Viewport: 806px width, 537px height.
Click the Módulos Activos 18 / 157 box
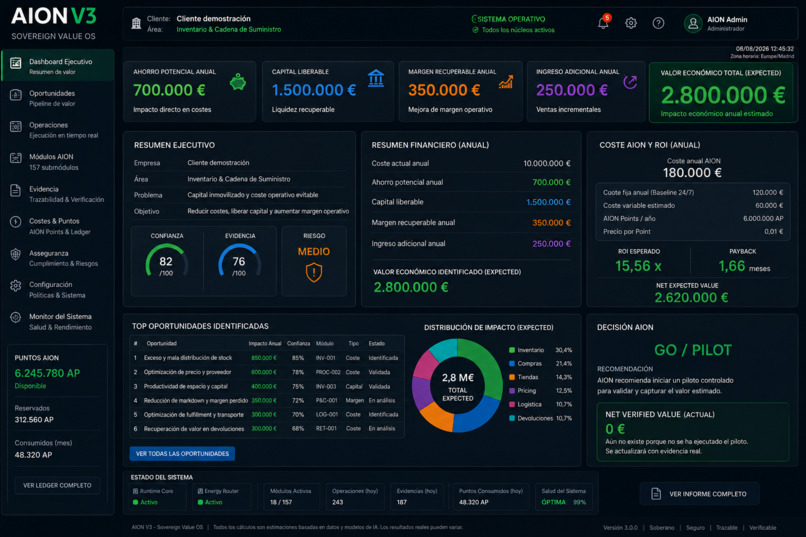point(291,496)
